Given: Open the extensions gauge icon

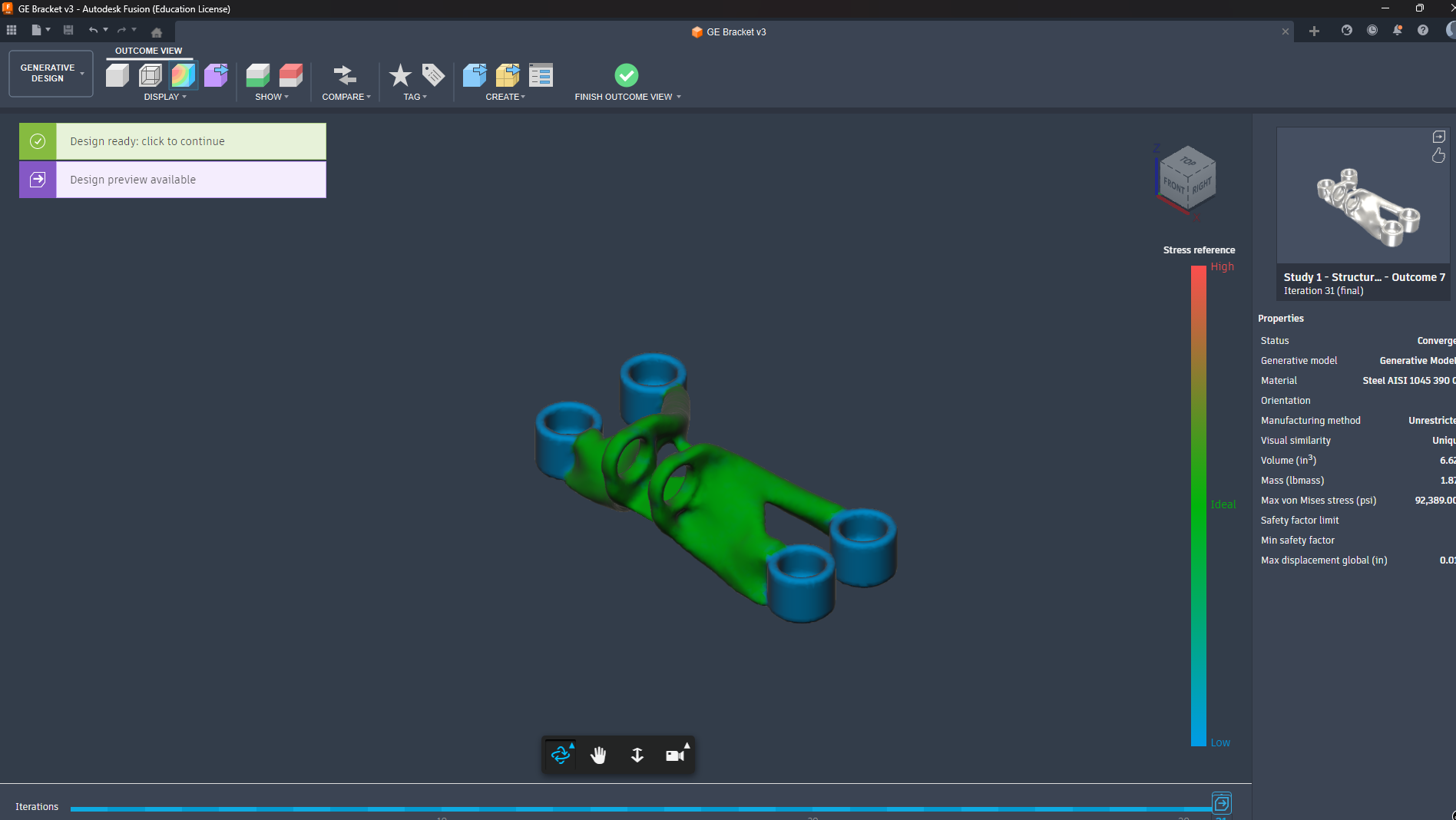Looking at the screenshot, I should [1347, 31].
